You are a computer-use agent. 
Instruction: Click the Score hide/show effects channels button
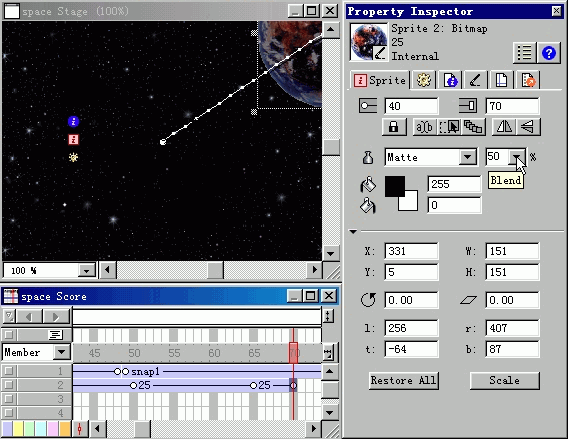click(x=328, y=316)
